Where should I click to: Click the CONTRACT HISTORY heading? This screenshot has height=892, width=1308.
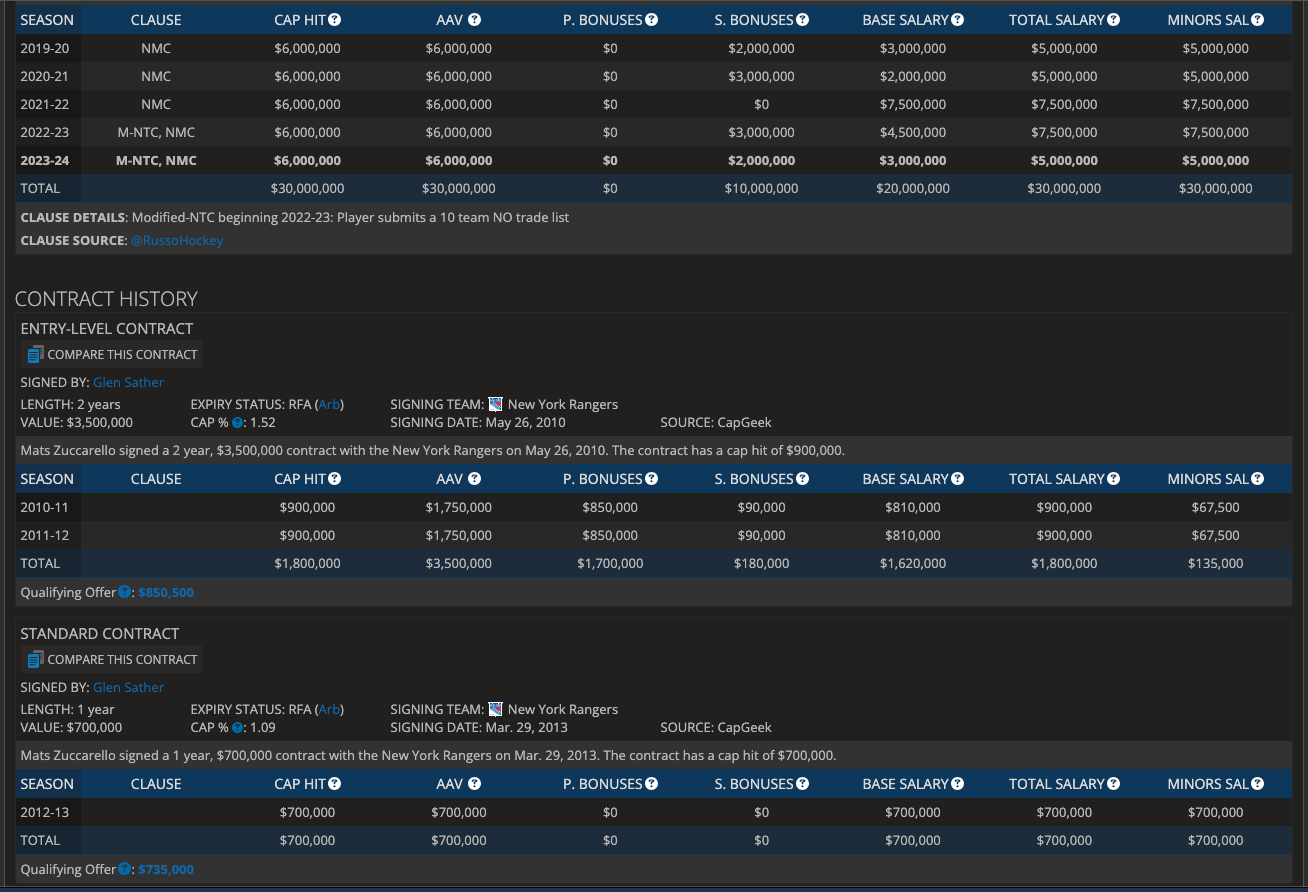(x=106, y=298)
